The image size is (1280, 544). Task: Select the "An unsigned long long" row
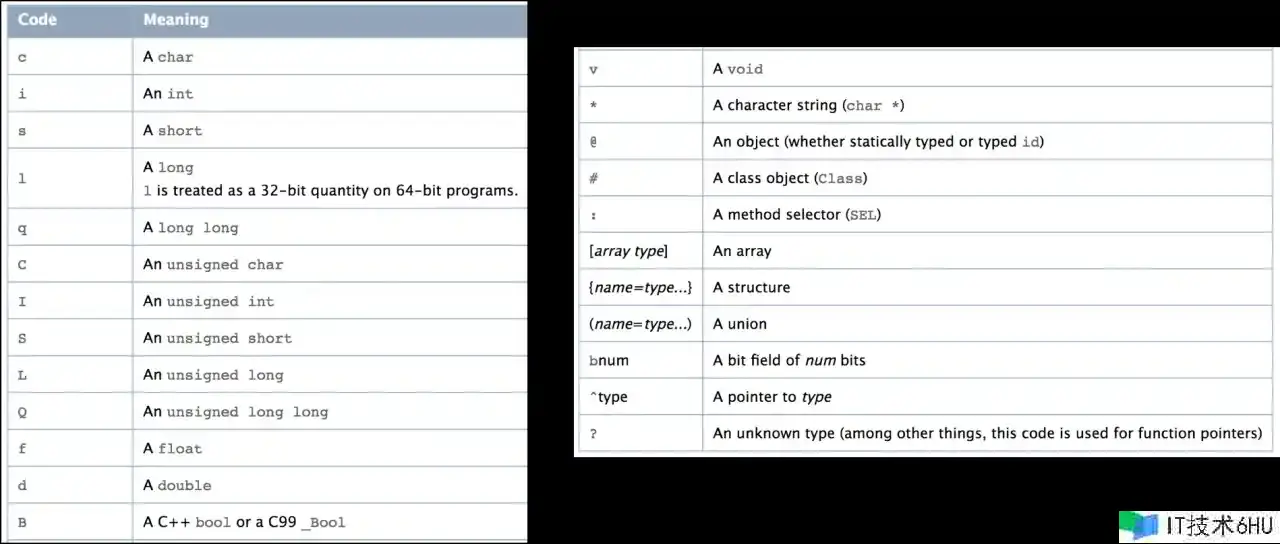point(235,412)
